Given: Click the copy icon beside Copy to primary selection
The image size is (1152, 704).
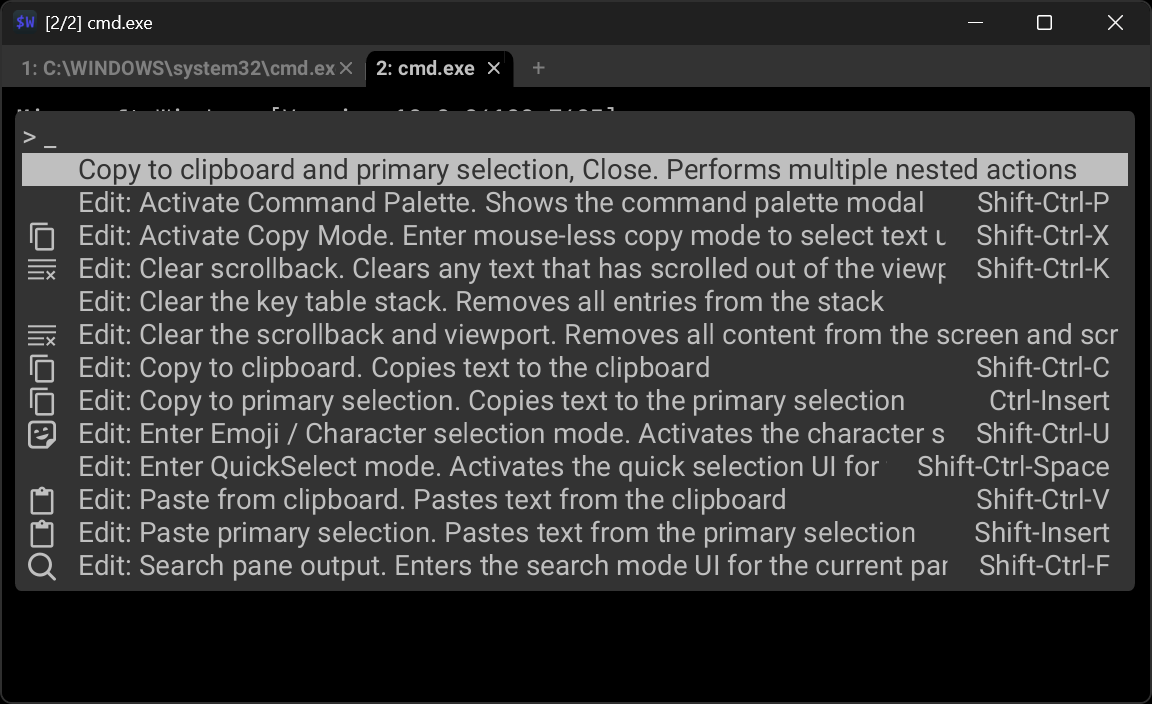Looking at the screenshot, I should click(41, 402).
